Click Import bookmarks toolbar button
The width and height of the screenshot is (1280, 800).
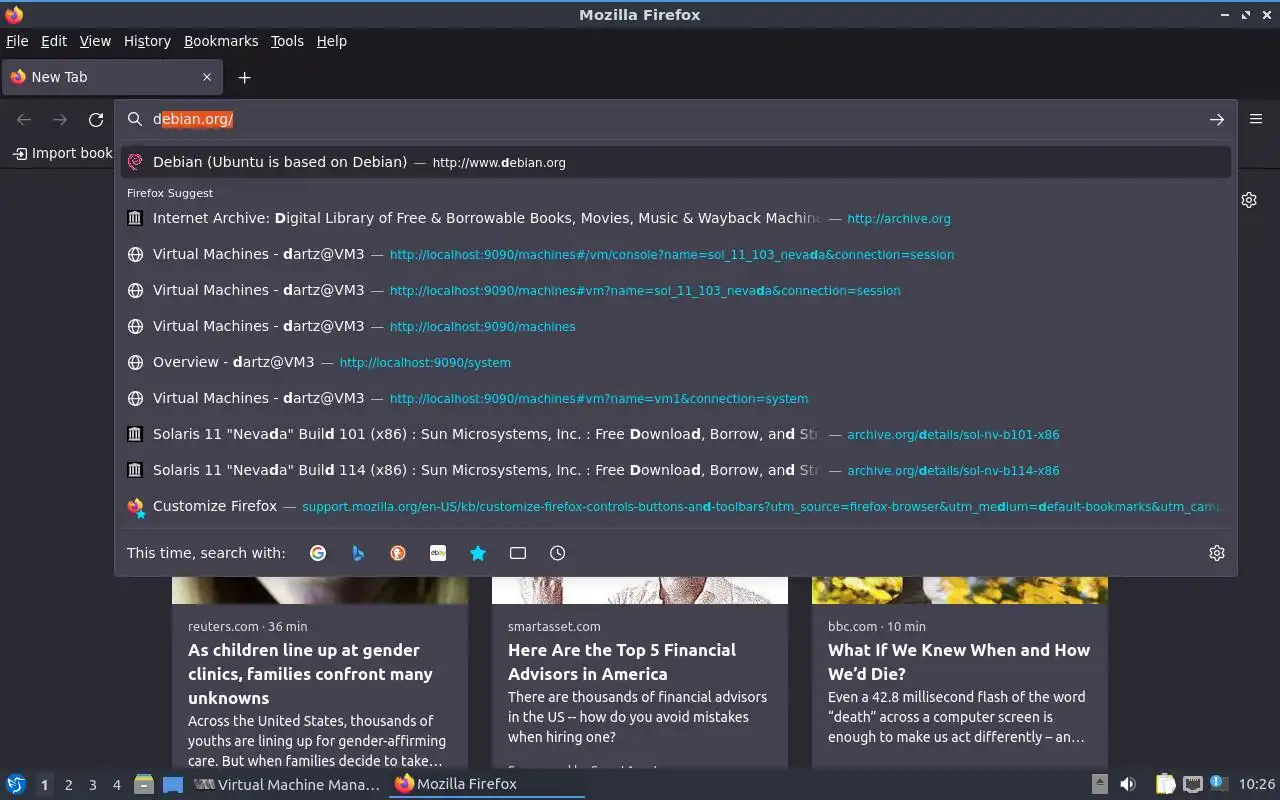[62, 153]
